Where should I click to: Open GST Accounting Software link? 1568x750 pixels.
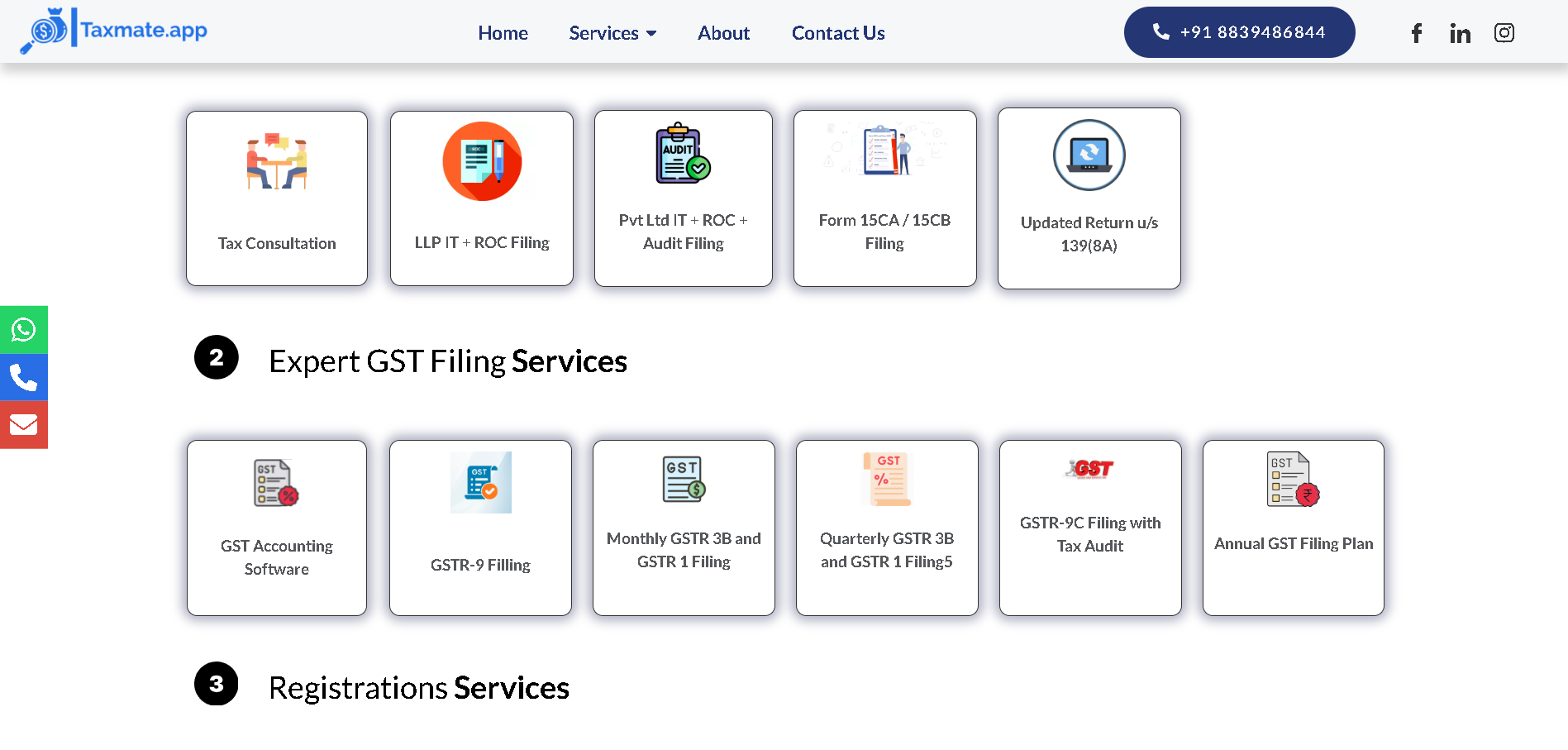pos(277,557)
